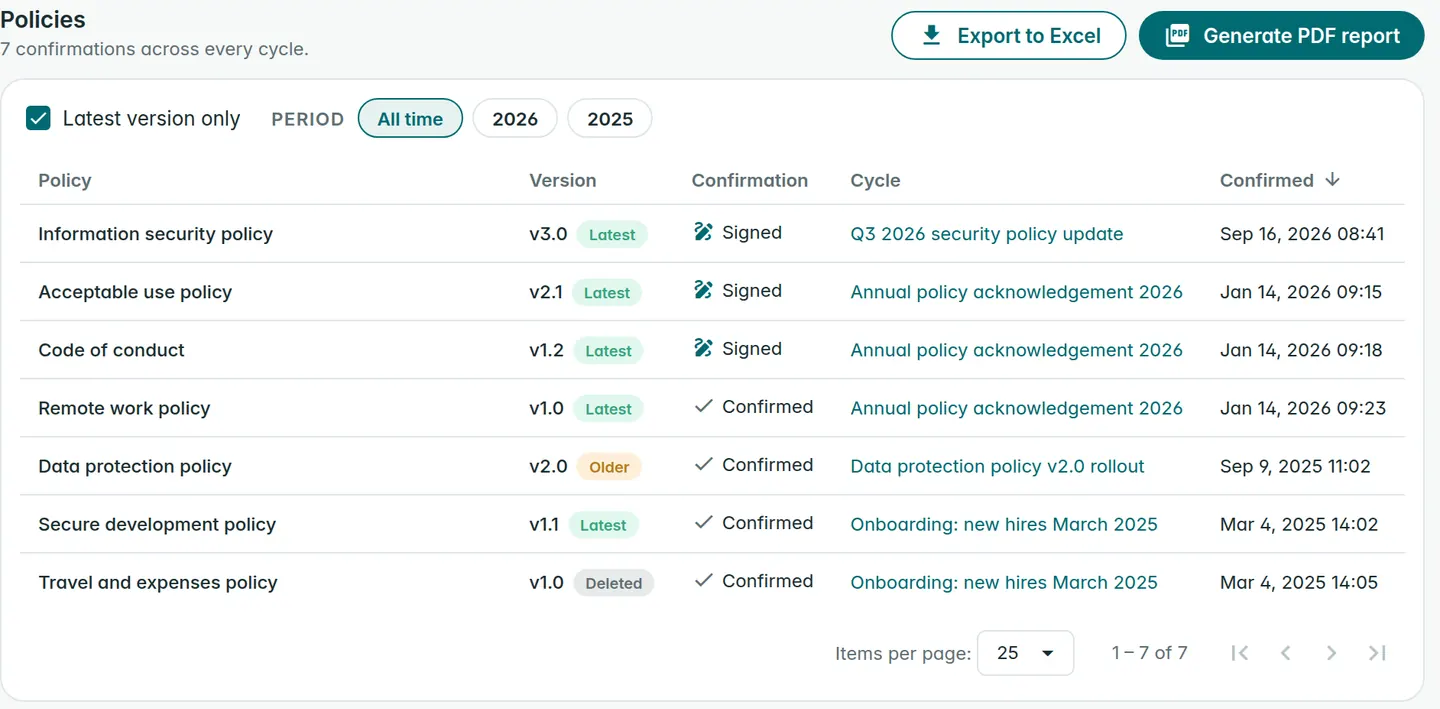
Task: Sort by the Cycle column header
Action: click(x=875, y=180)
